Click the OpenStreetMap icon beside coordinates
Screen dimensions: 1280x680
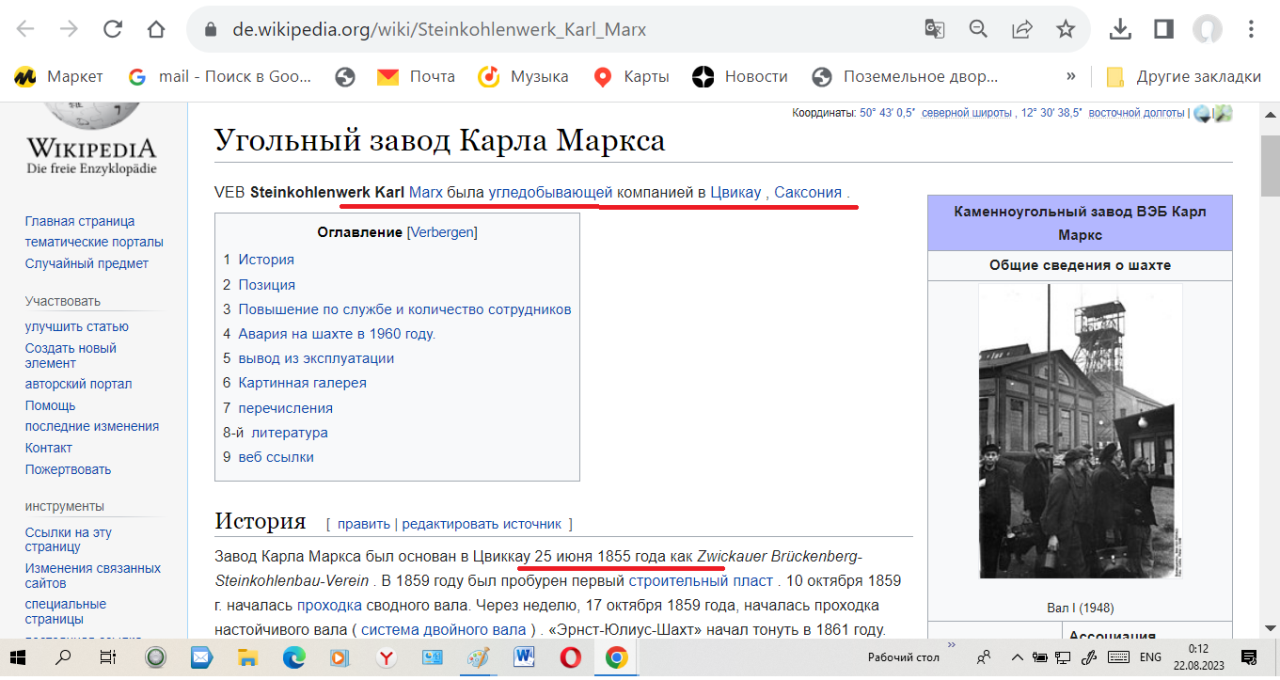pyautogui.click(x=1223, y=113)
